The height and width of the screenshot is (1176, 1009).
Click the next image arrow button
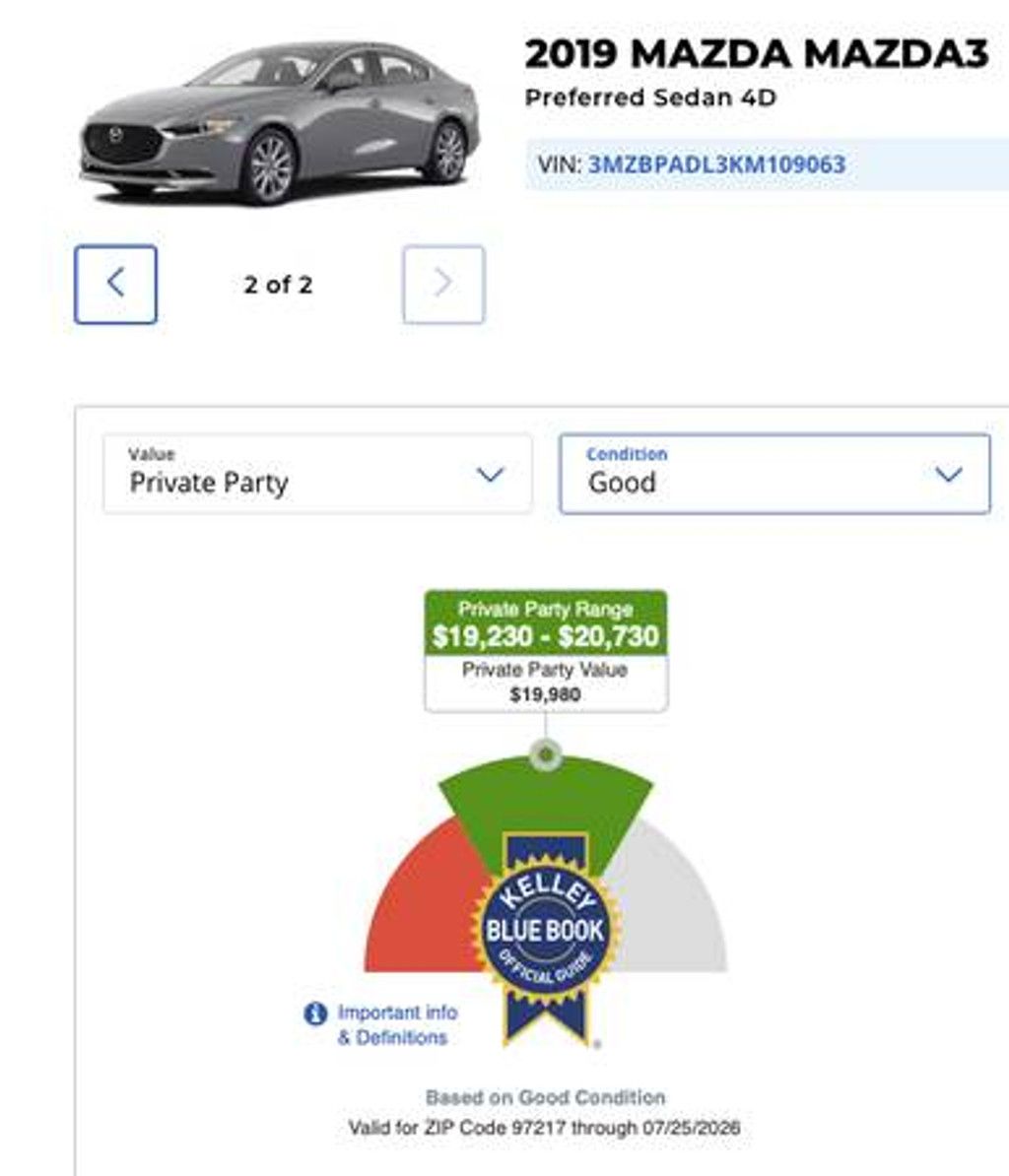click(443, 285)
